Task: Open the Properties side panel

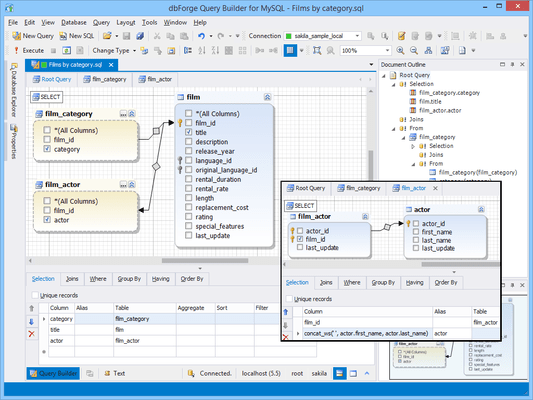Action: click(14, 142)
